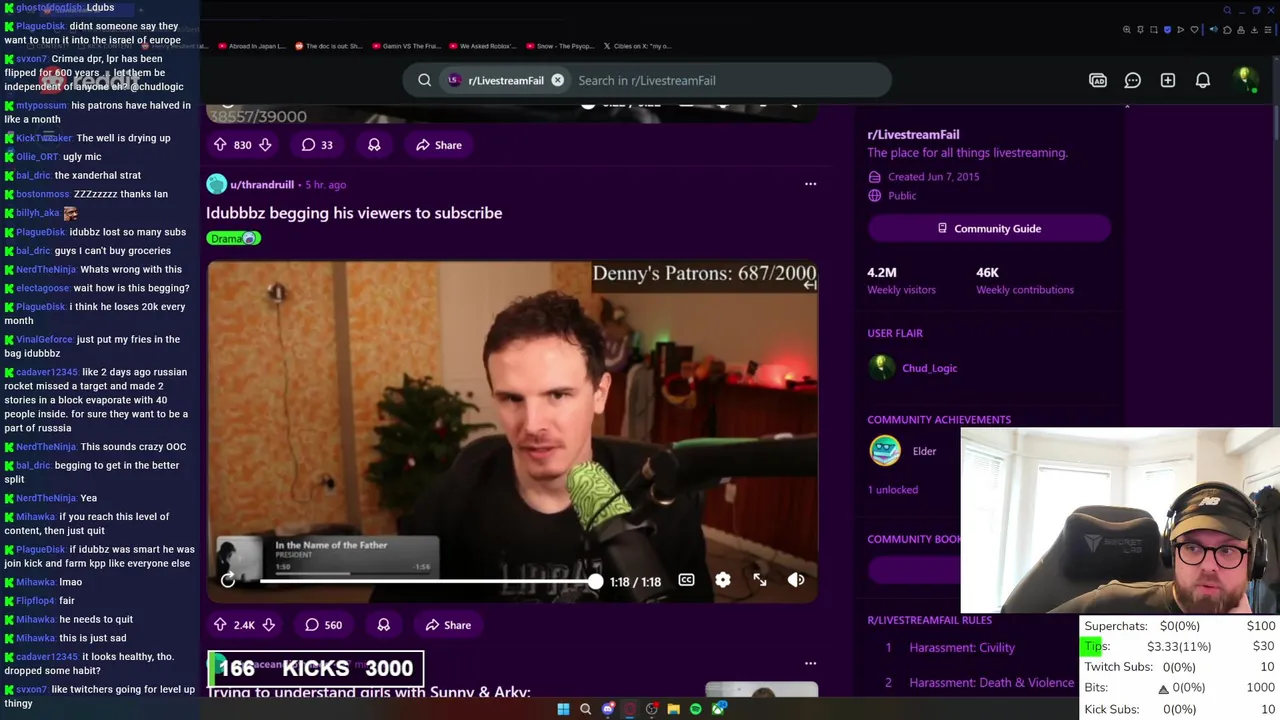Open r/LivestreamFail sidebar title
The width and height of the screenshot is (1280, 720).
(x=913, y=134)
